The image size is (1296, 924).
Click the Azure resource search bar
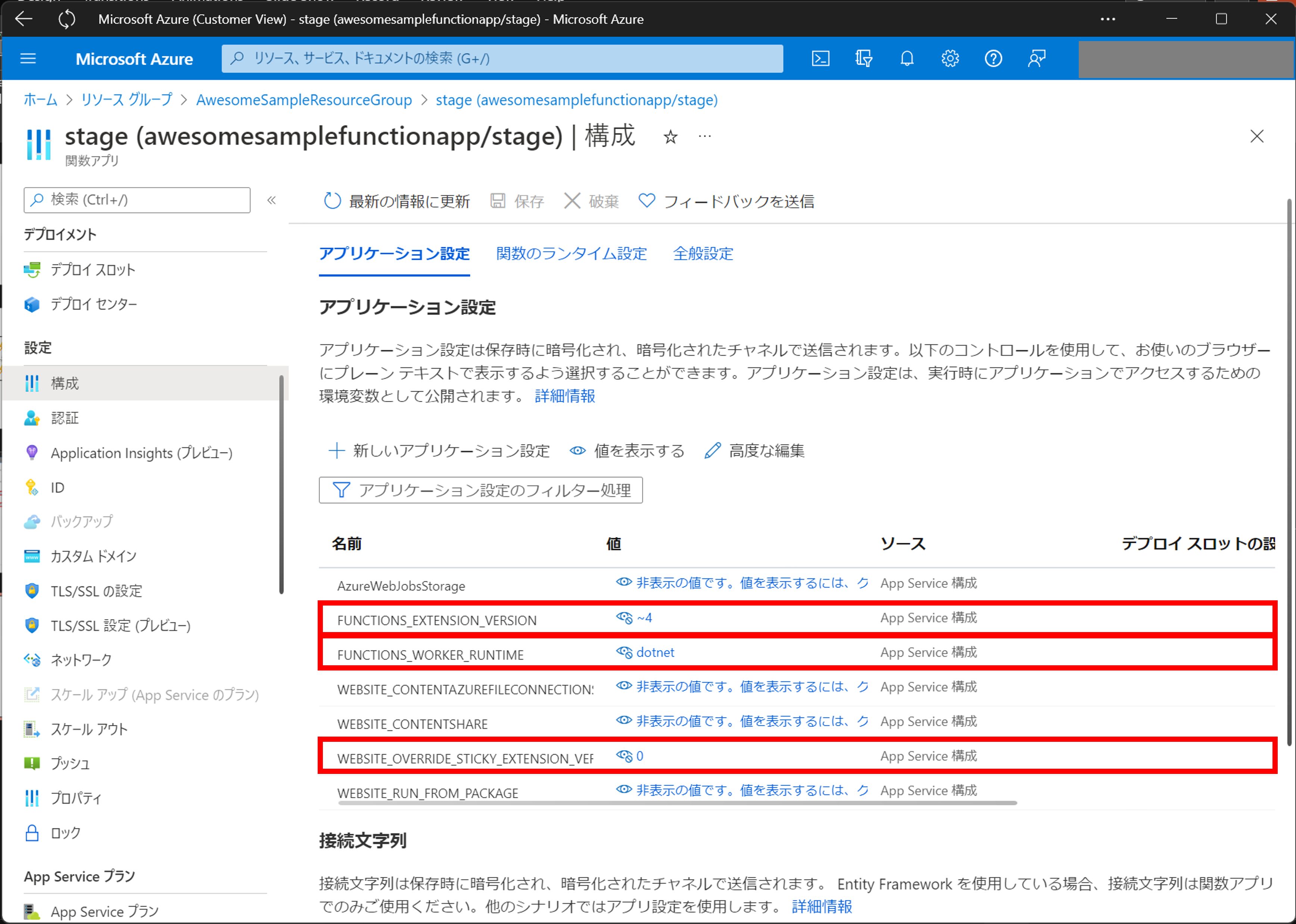pyautogui.click(x=501, y=58)
